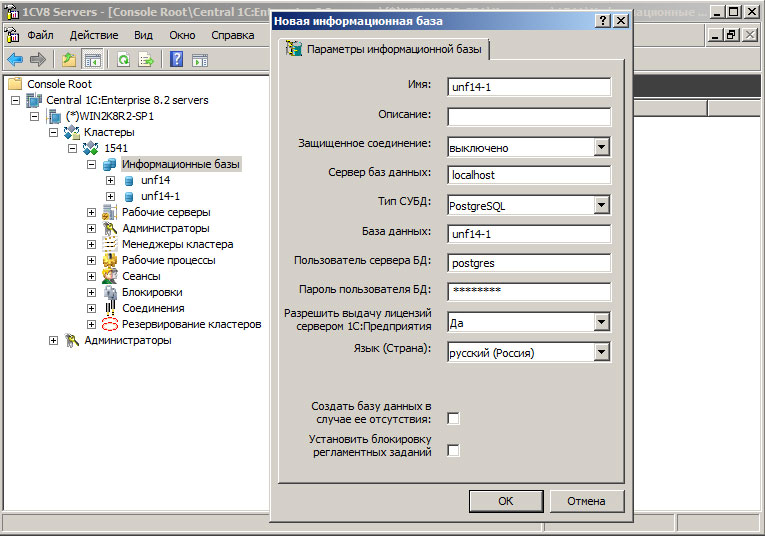The height and width of the screenshot is (536, 765).
Task: Click the Имя input field
Action: pyautogui.click(x=529, y=87)
